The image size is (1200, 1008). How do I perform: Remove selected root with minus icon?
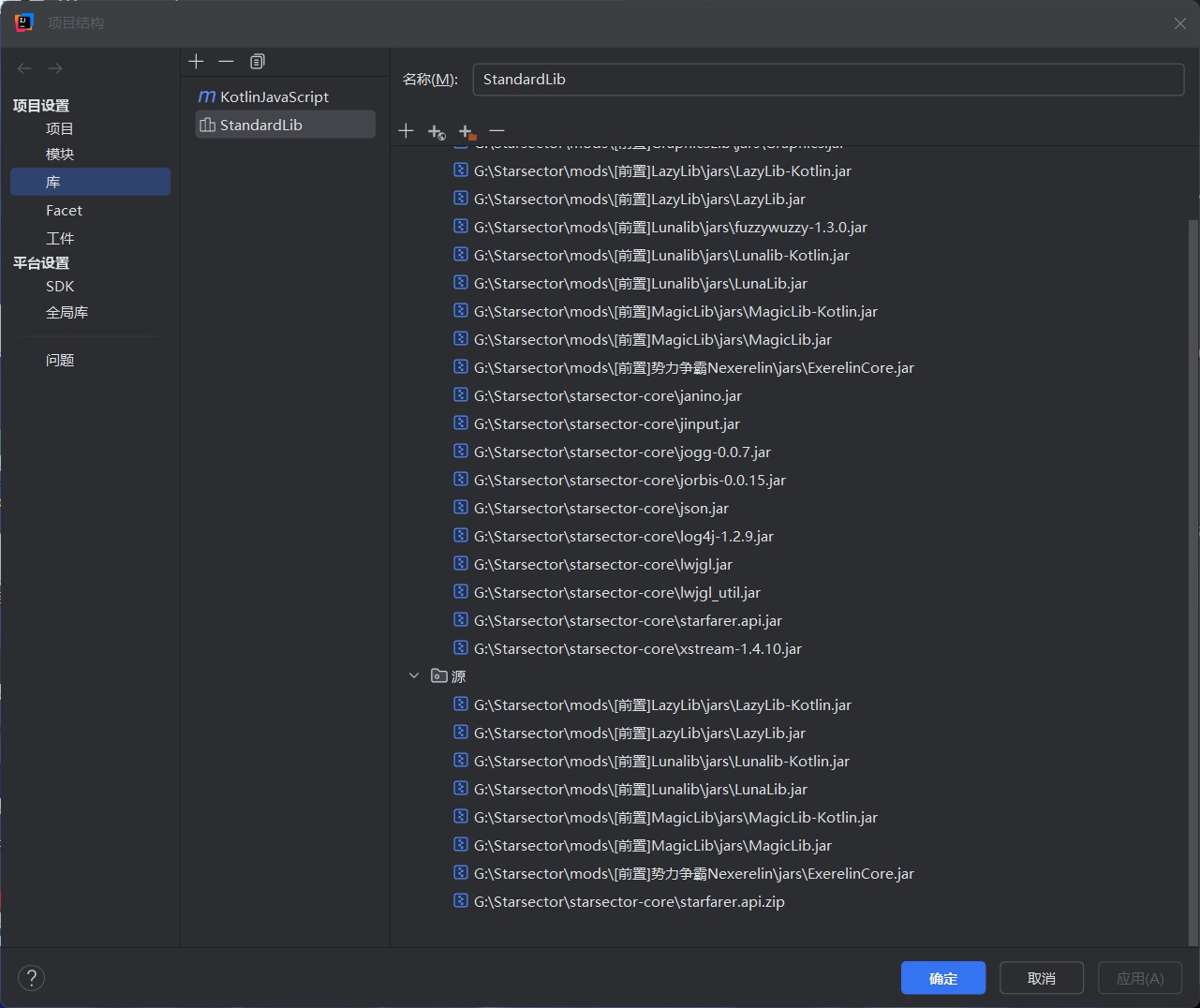497,131
